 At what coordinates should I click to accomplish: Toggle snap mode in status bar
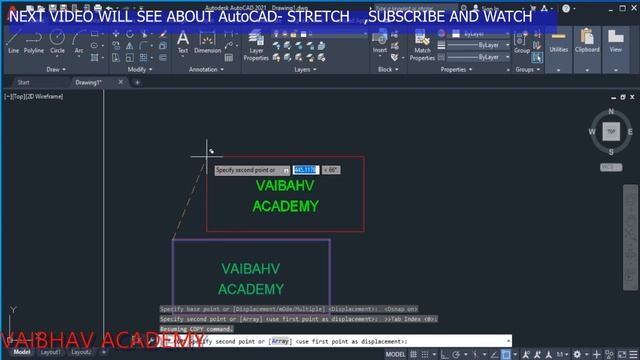tap(425, 354)
